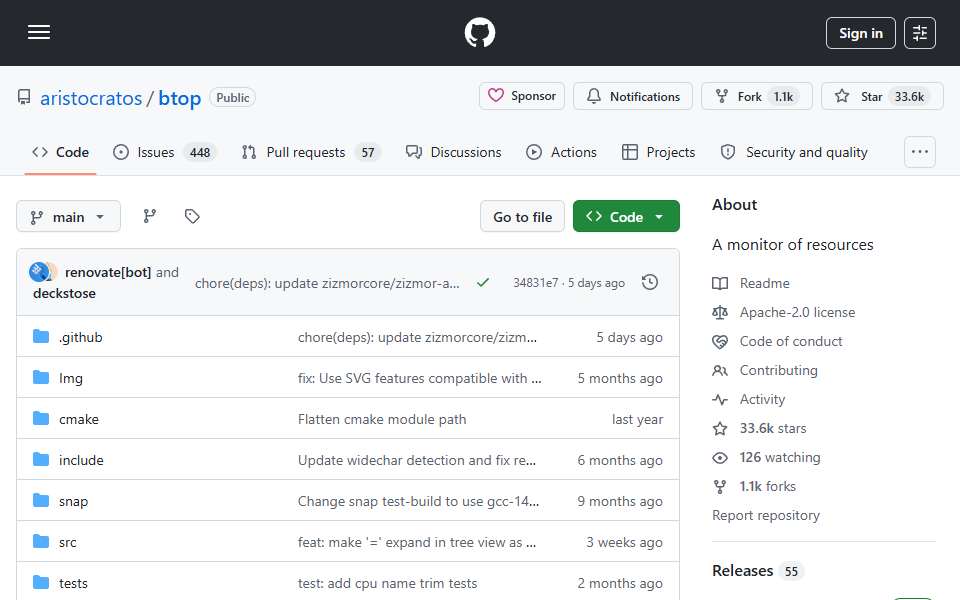Image resolution: width=960 pixels, height=600 pixels.
Task: View commit history clock icon
Action: coord(650,282)
